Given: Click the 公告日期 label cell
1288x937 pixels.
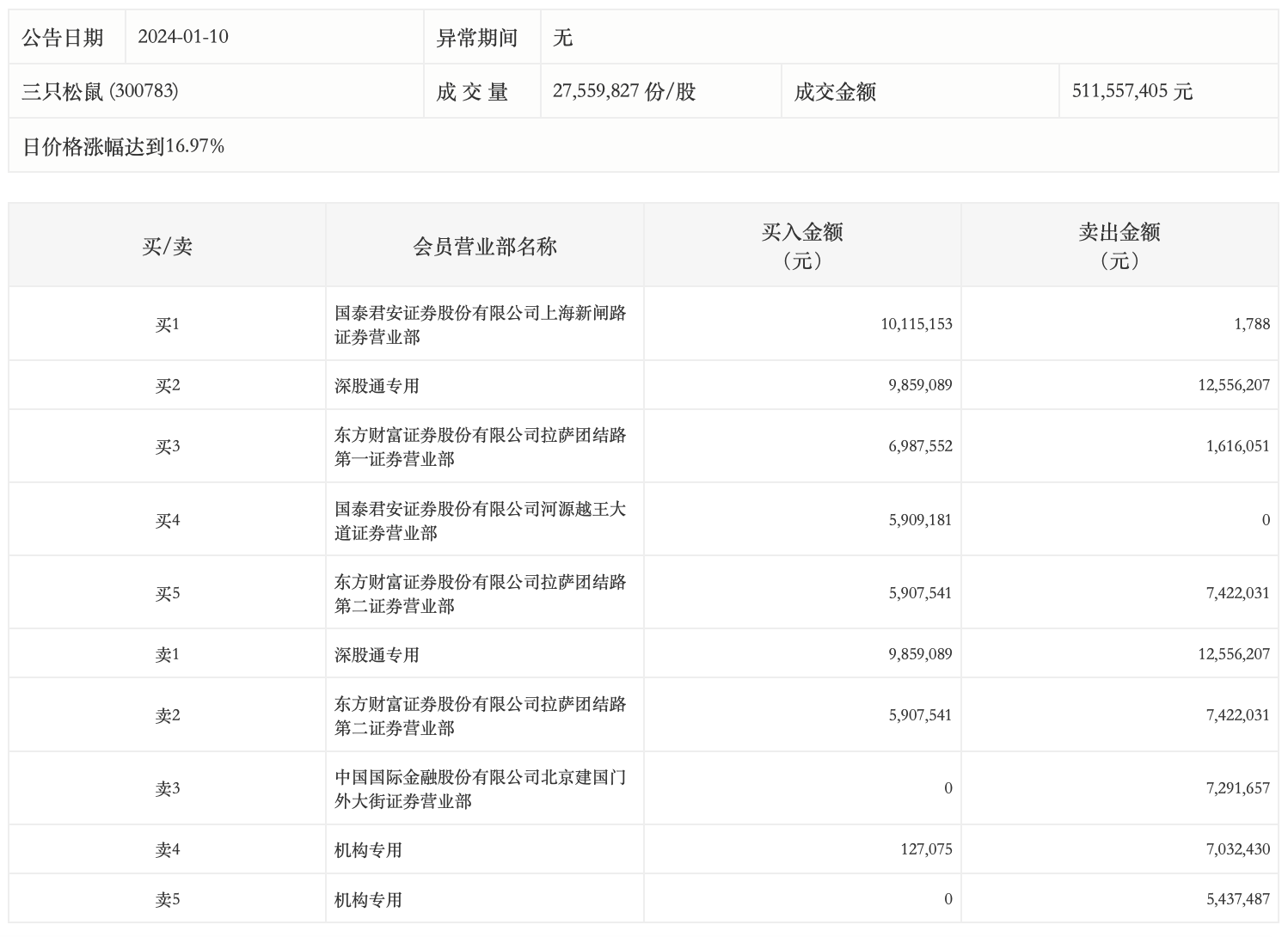Looking at the screenshot, I should (63, 37).
